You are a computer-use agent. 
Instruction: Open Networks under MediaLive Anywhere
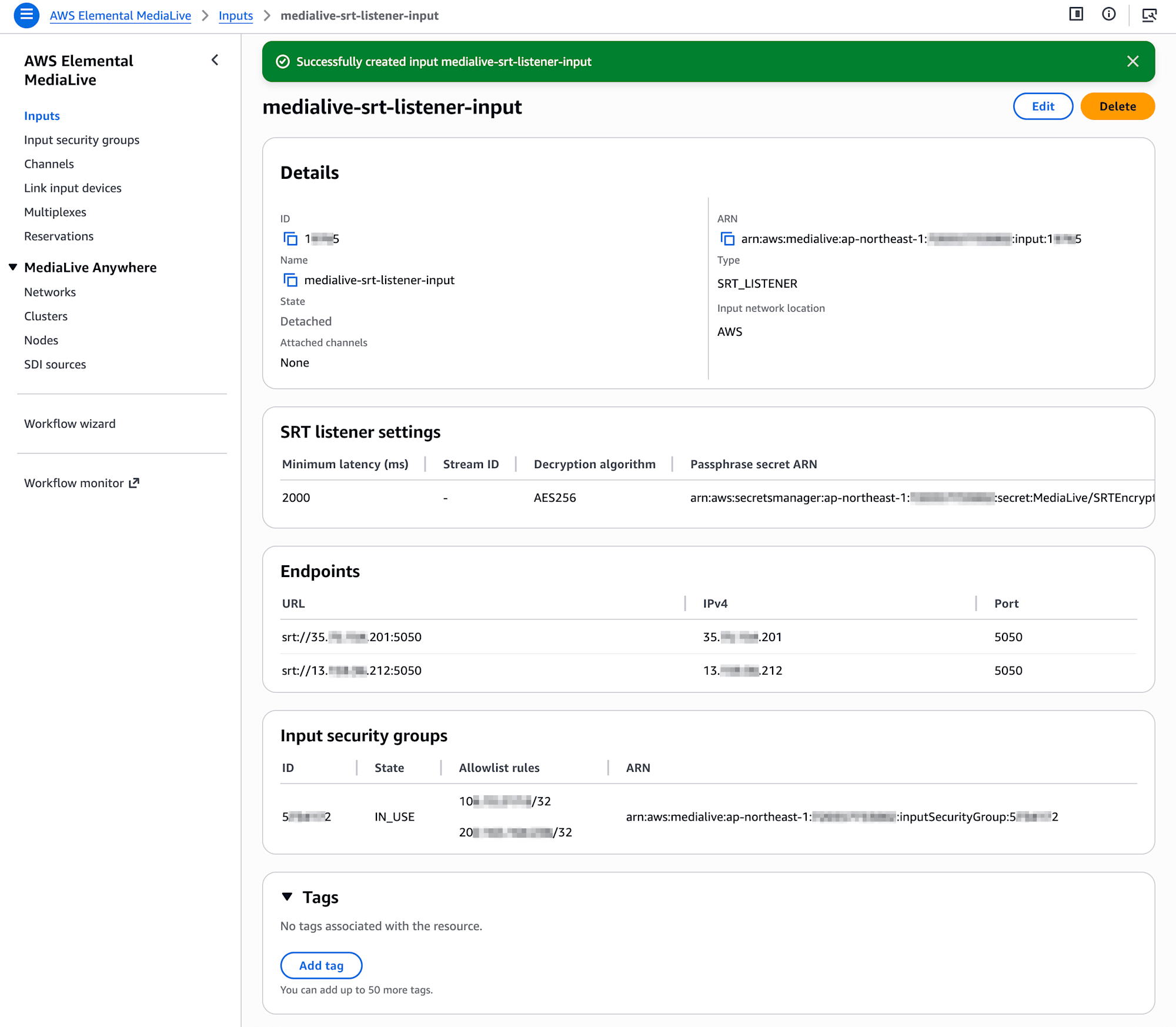pyautogui.click(x=50, y=292)
